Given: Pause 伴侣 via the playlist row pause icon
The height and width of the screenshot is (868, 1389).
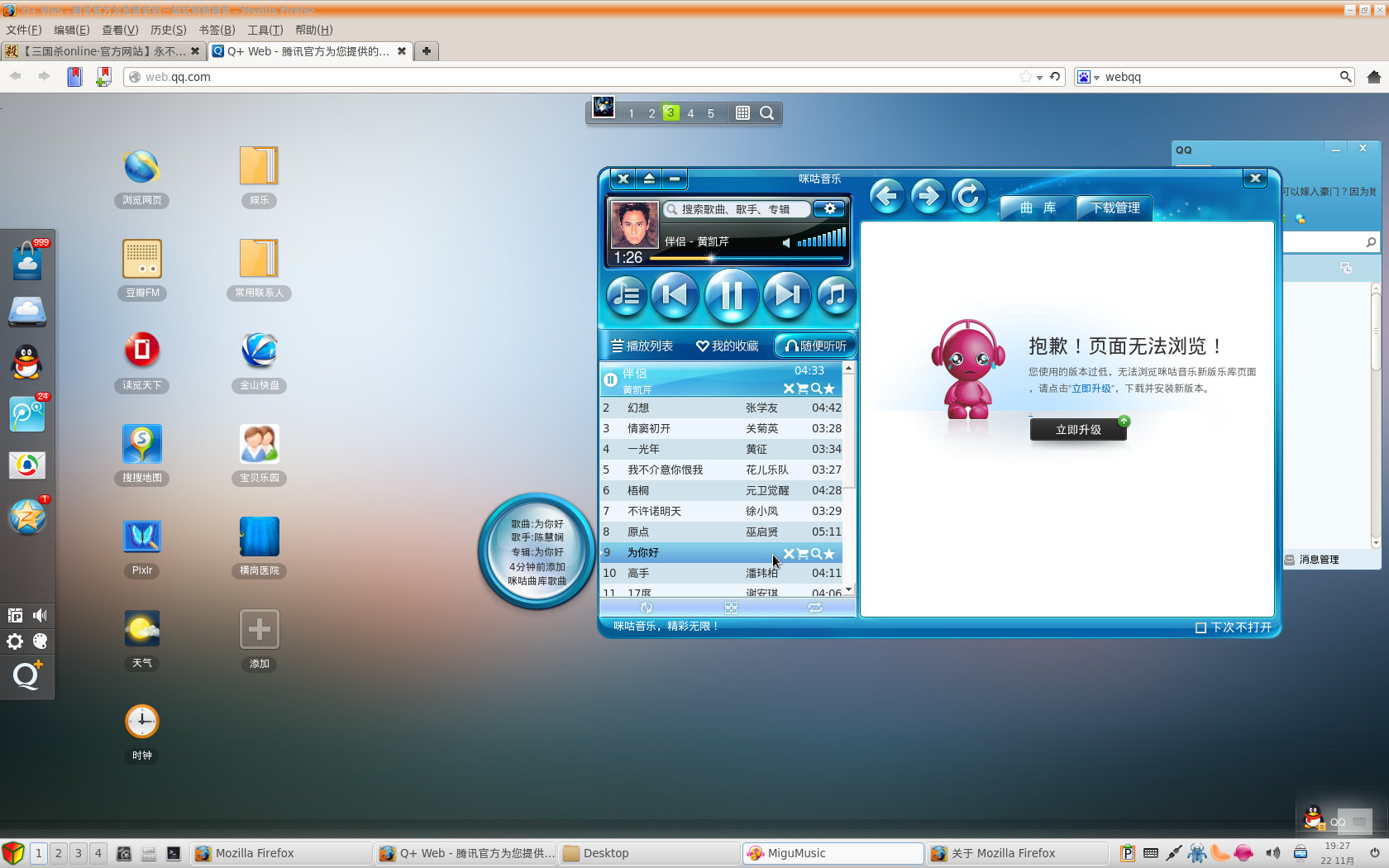Looking at the screenshot, I should coord(610,379).
